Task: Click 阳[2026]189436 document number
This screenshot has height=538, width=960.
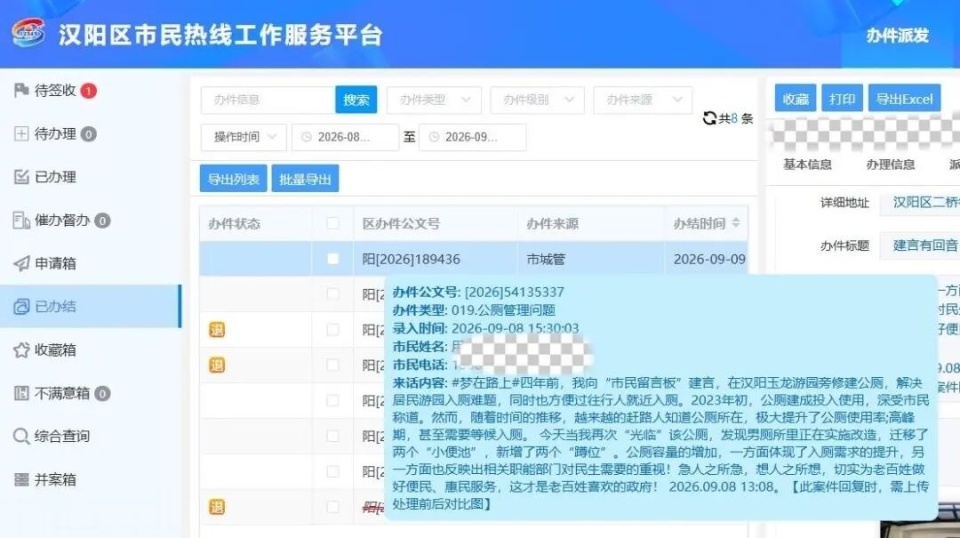Action: (411, 259)
